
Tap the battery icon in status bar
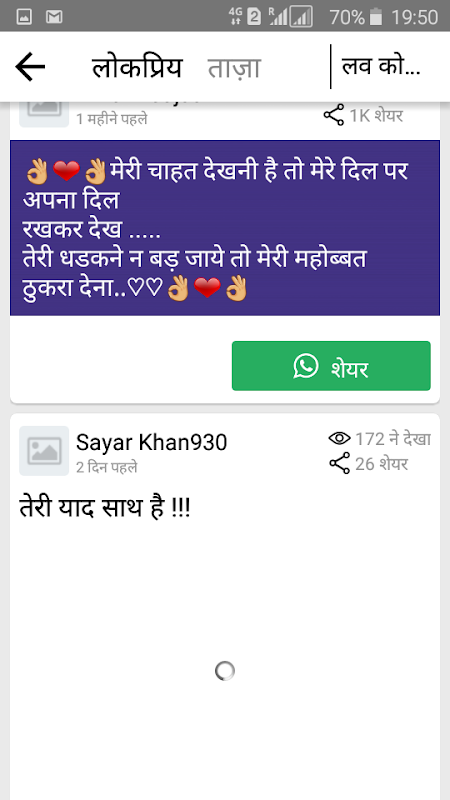(x=376, y=17)
